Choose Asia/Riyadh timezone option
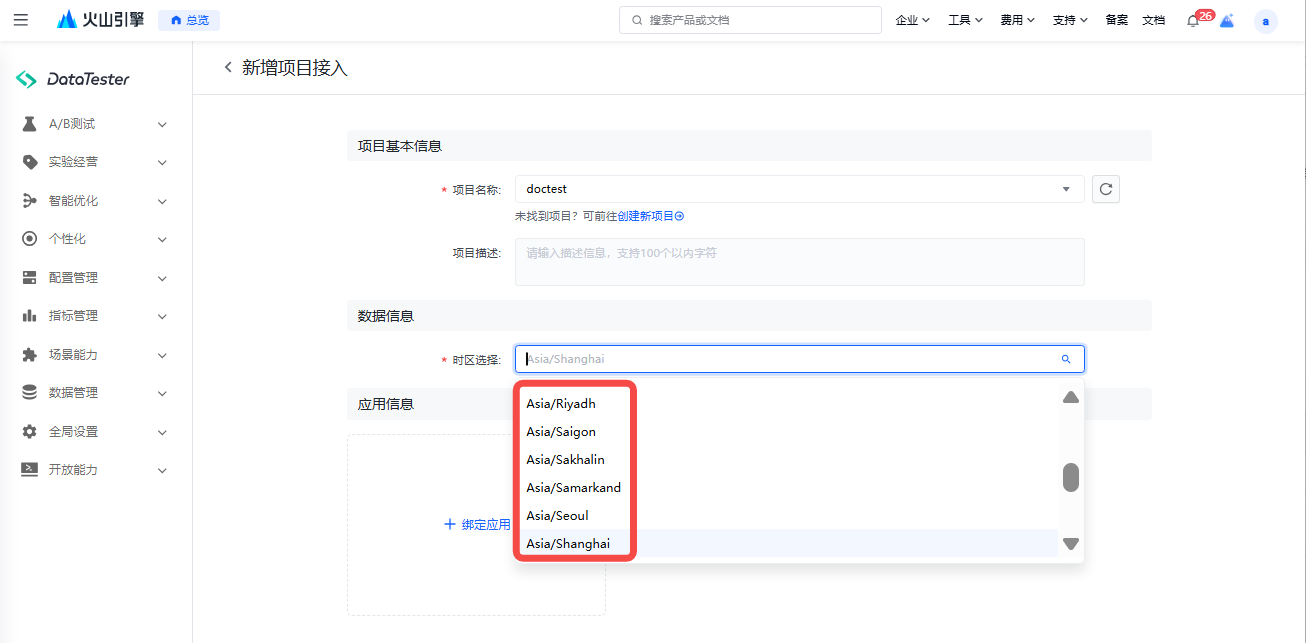Screen dimensions: 1306x643 coord(561,404)
